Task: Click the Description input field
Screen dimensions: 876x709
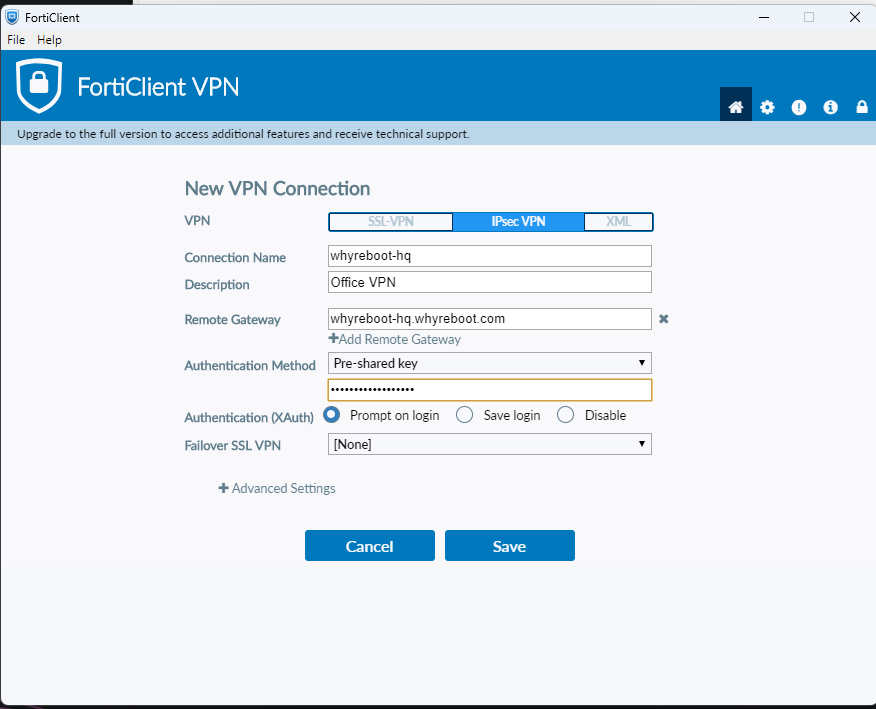Action: 489,282
